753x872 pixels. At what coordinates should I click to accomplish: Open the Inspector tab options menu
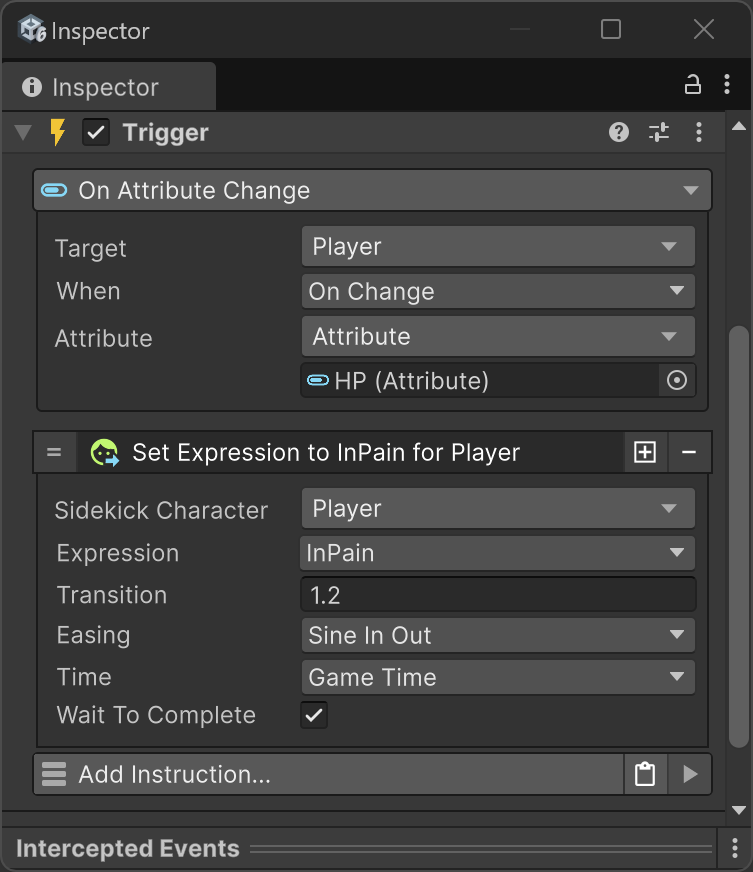point(727,86)
